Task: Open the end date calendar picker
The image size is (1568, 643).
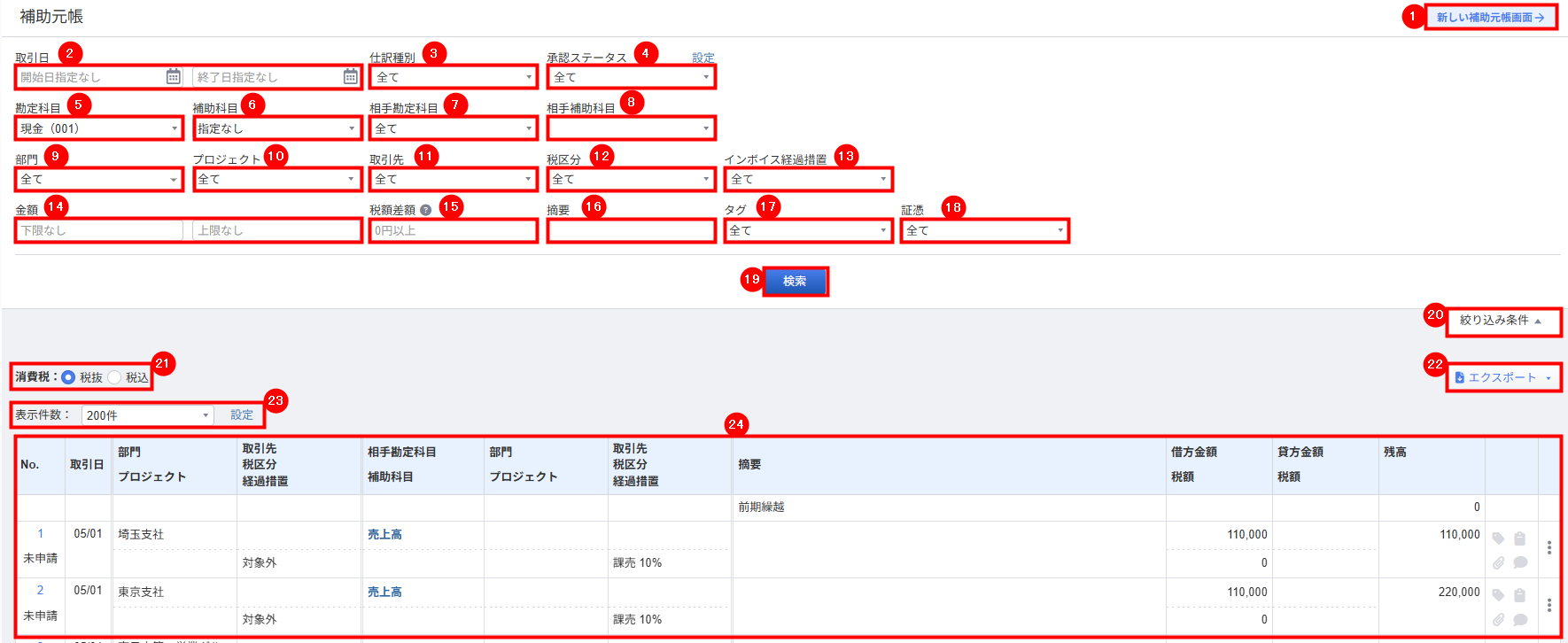Action: 351,77
